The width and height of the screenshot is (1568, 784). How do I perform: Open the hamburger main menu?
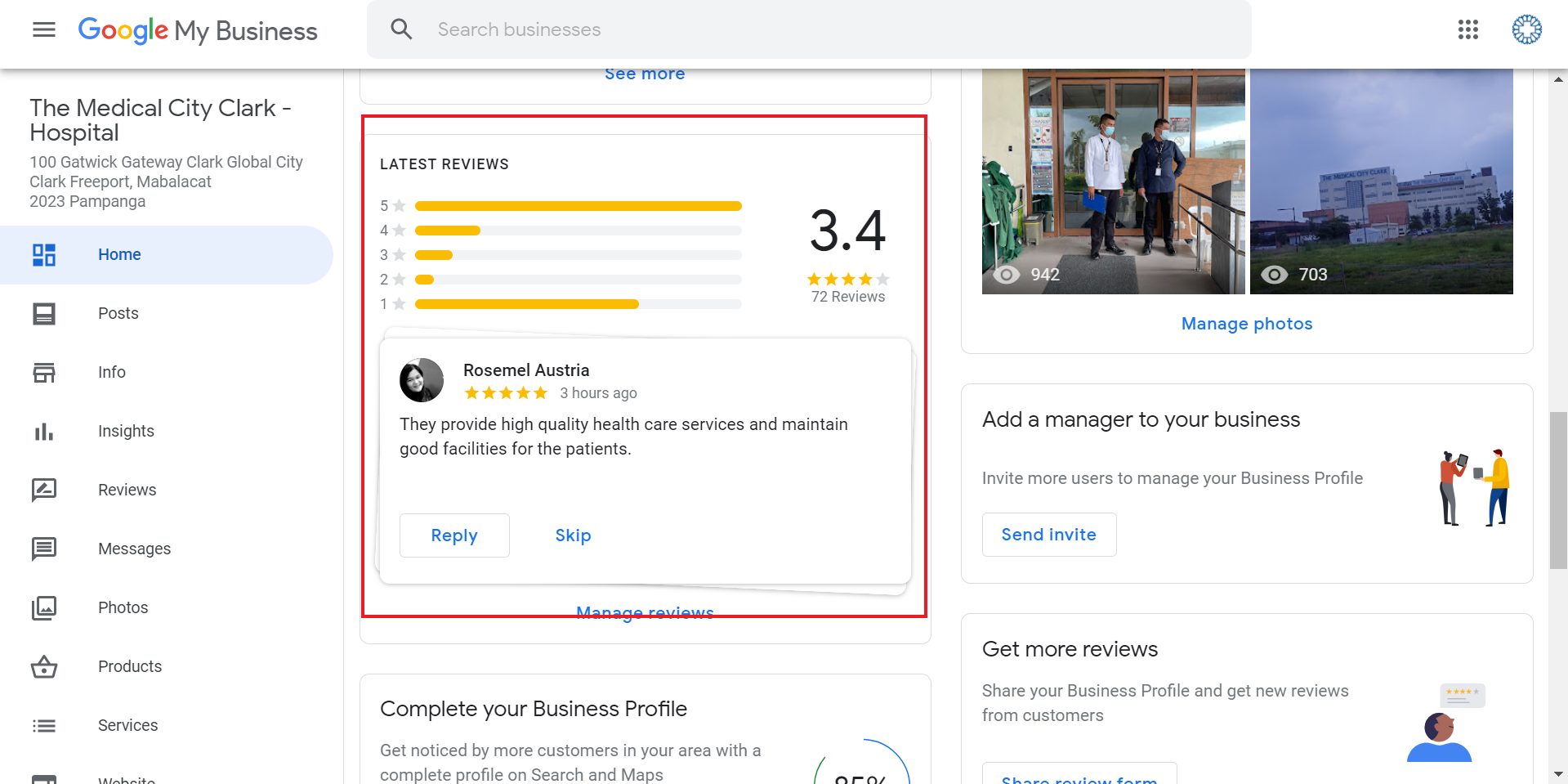[x=44, y=30]
